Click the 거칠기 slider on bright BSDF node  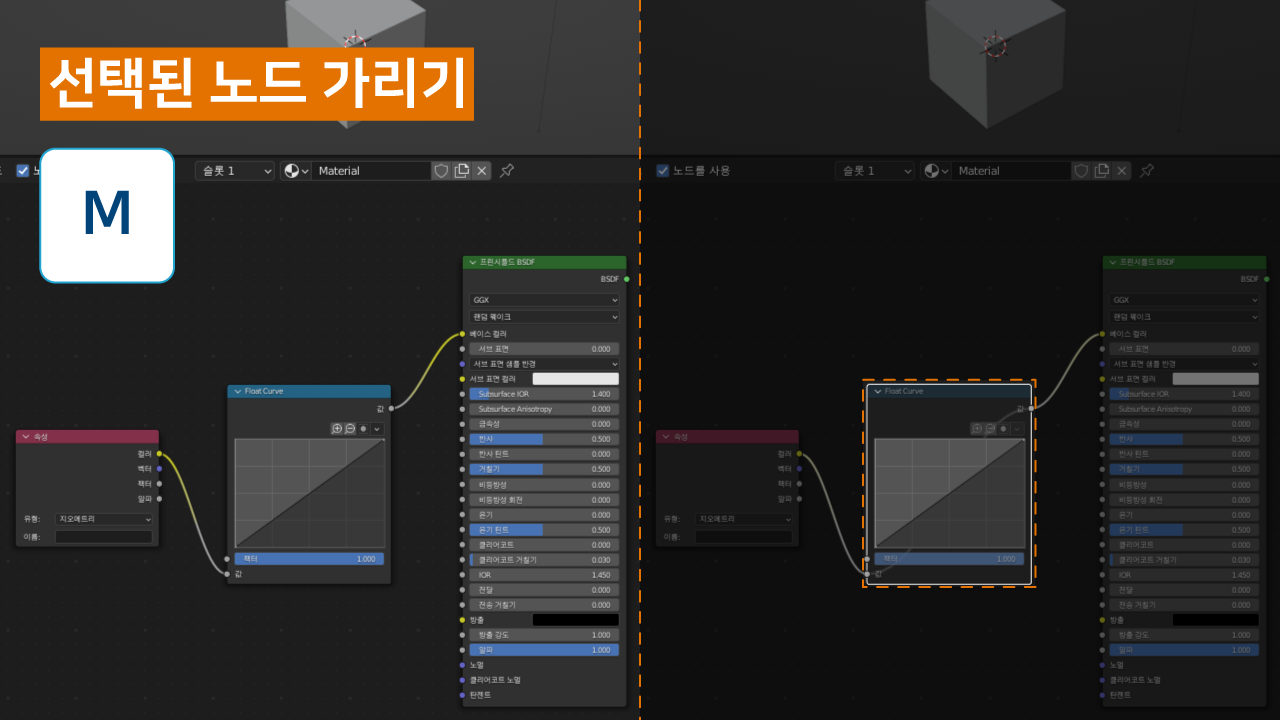[x=544, y=469]
